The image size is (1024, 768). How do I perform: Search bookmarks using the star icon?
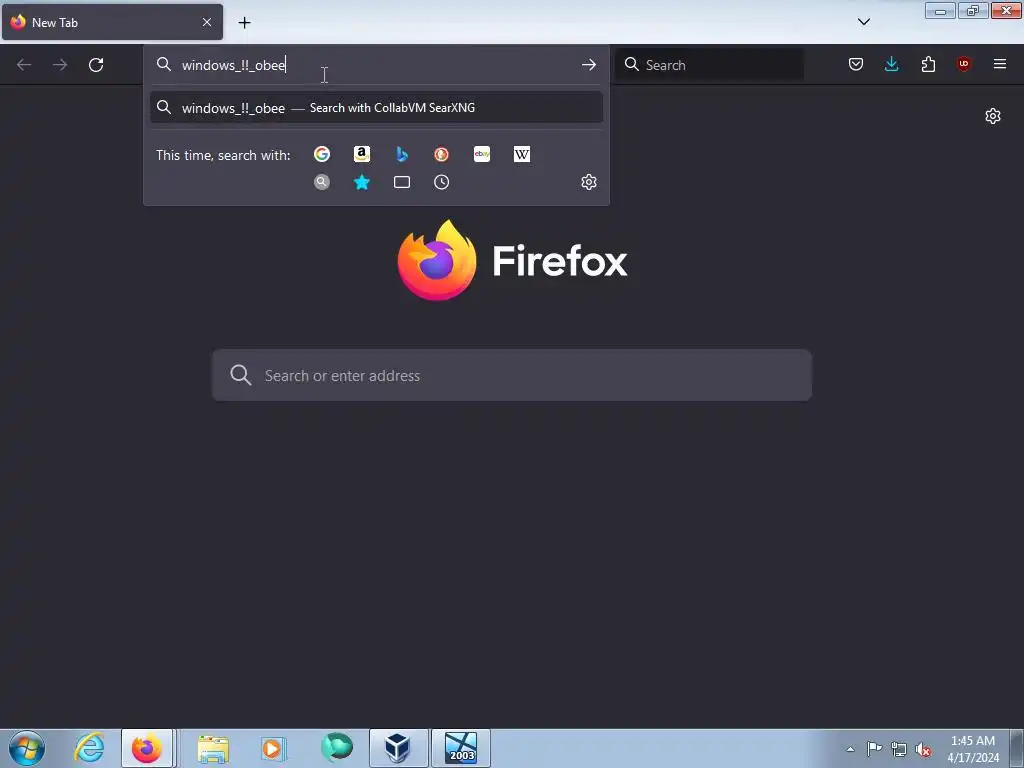(362, 182)
